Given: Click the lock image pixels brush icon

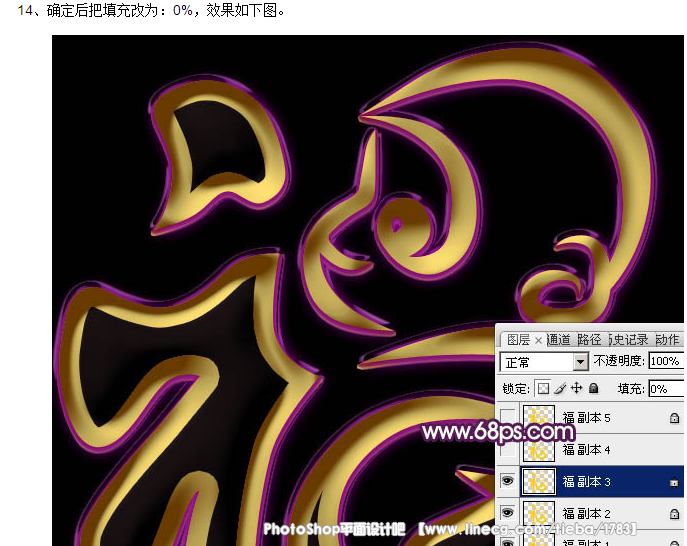Looking at the screenshot, I should [560, 388].
